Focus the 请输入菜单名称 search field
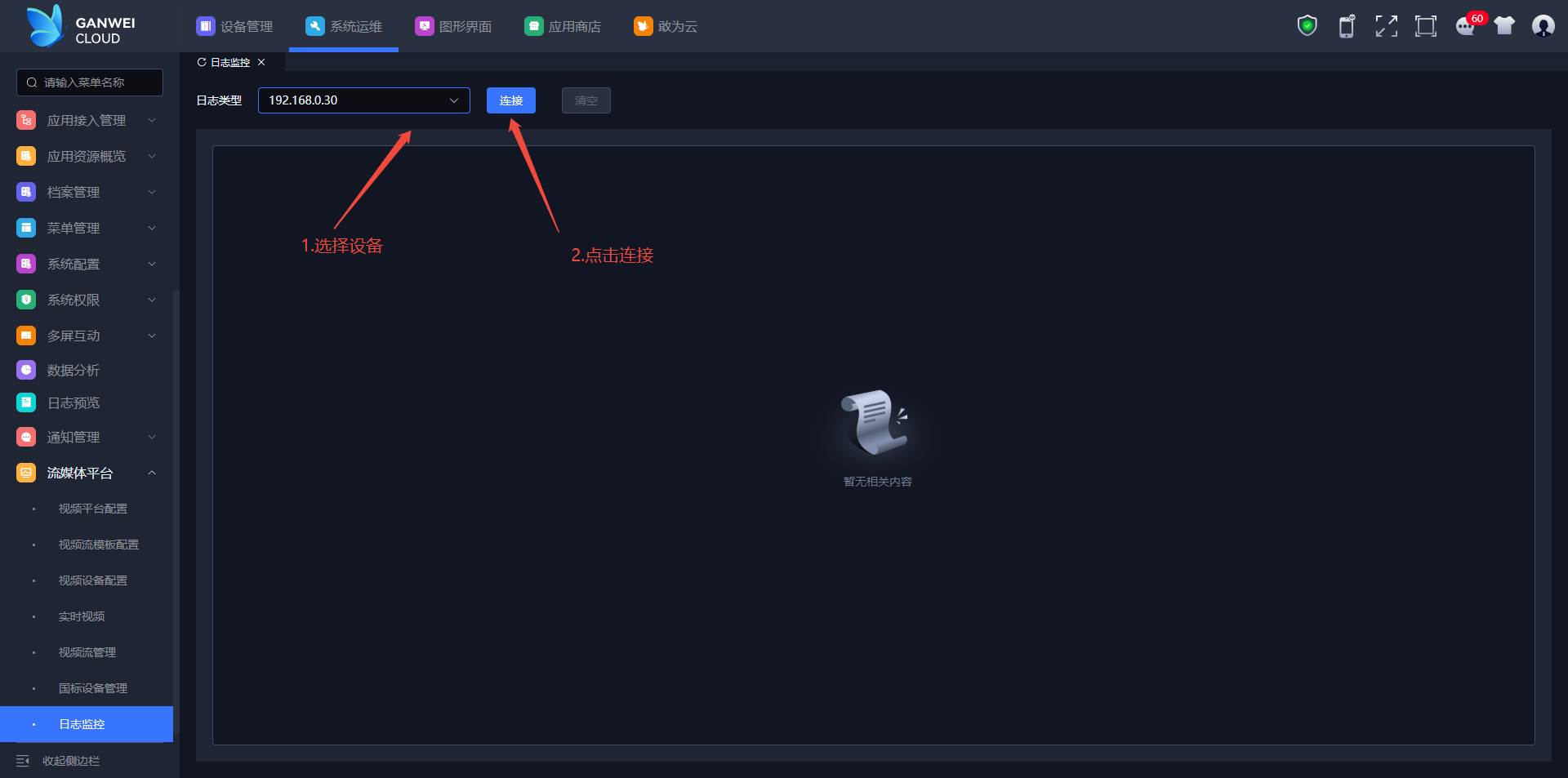1568x778 pixels. coord(90,82)
